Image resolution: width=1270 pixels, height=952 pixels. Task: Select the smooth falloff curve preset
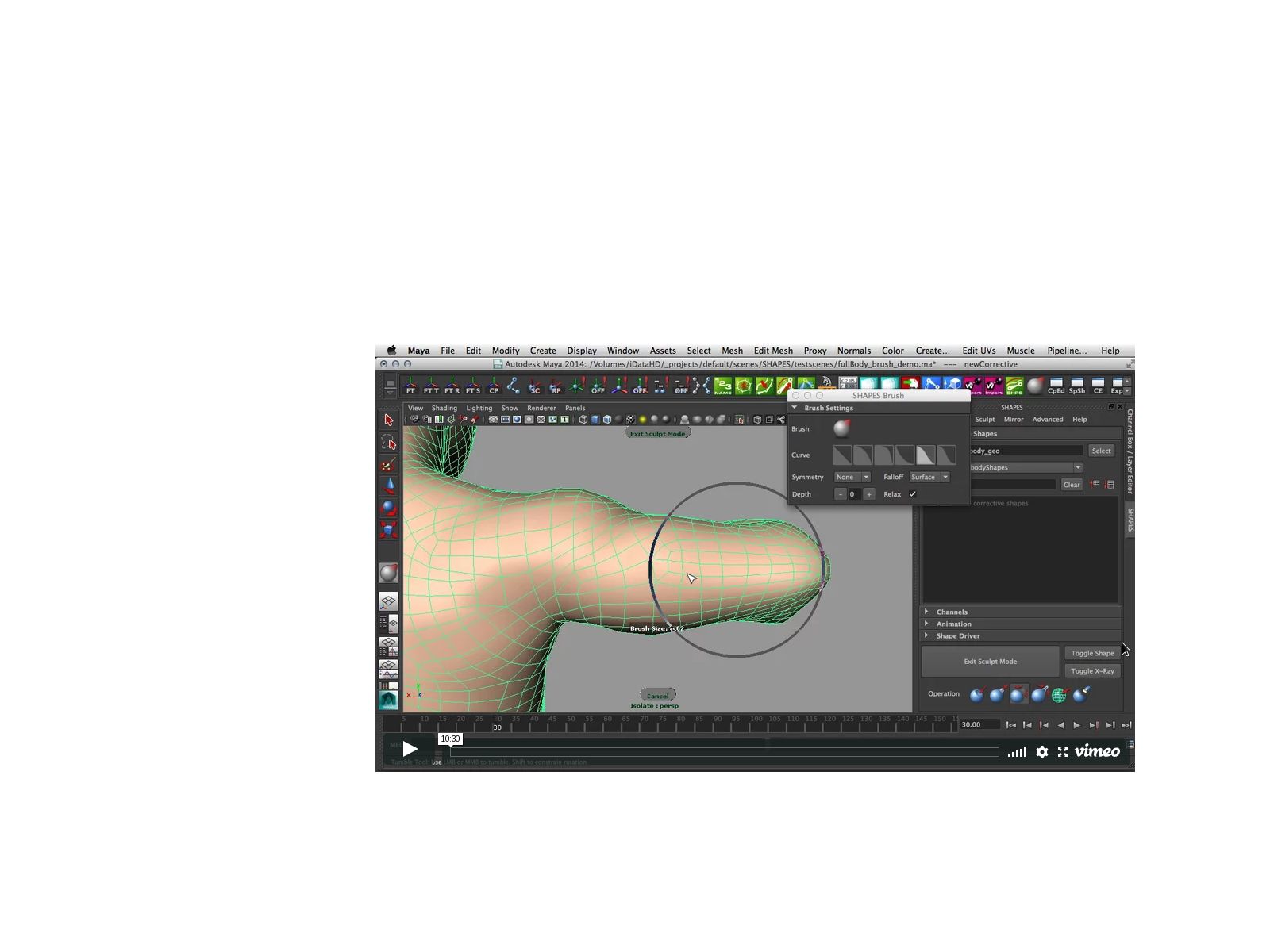coord(926,455)
